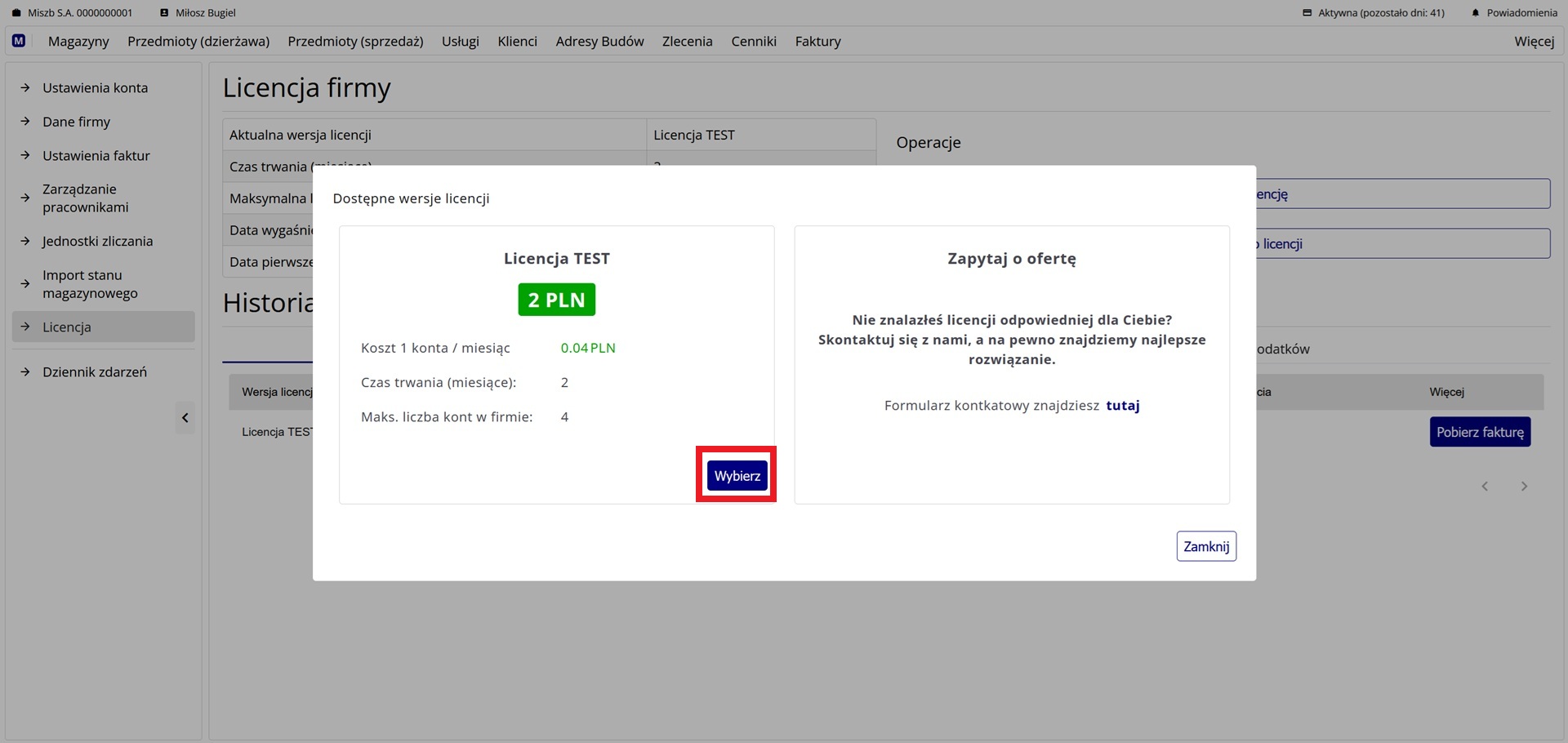Click the license status card icon
Image resolution: width=1568 pixels, height=743 pixels.
point(1307,13)
